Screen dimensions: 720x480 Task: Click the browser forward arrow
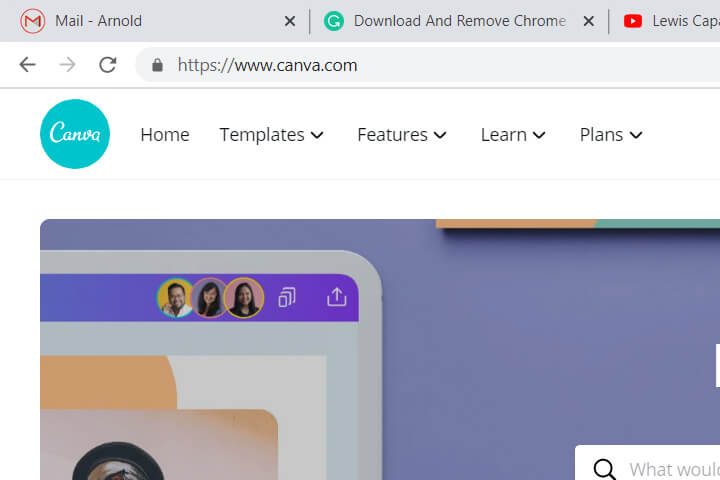pos(68,65)
